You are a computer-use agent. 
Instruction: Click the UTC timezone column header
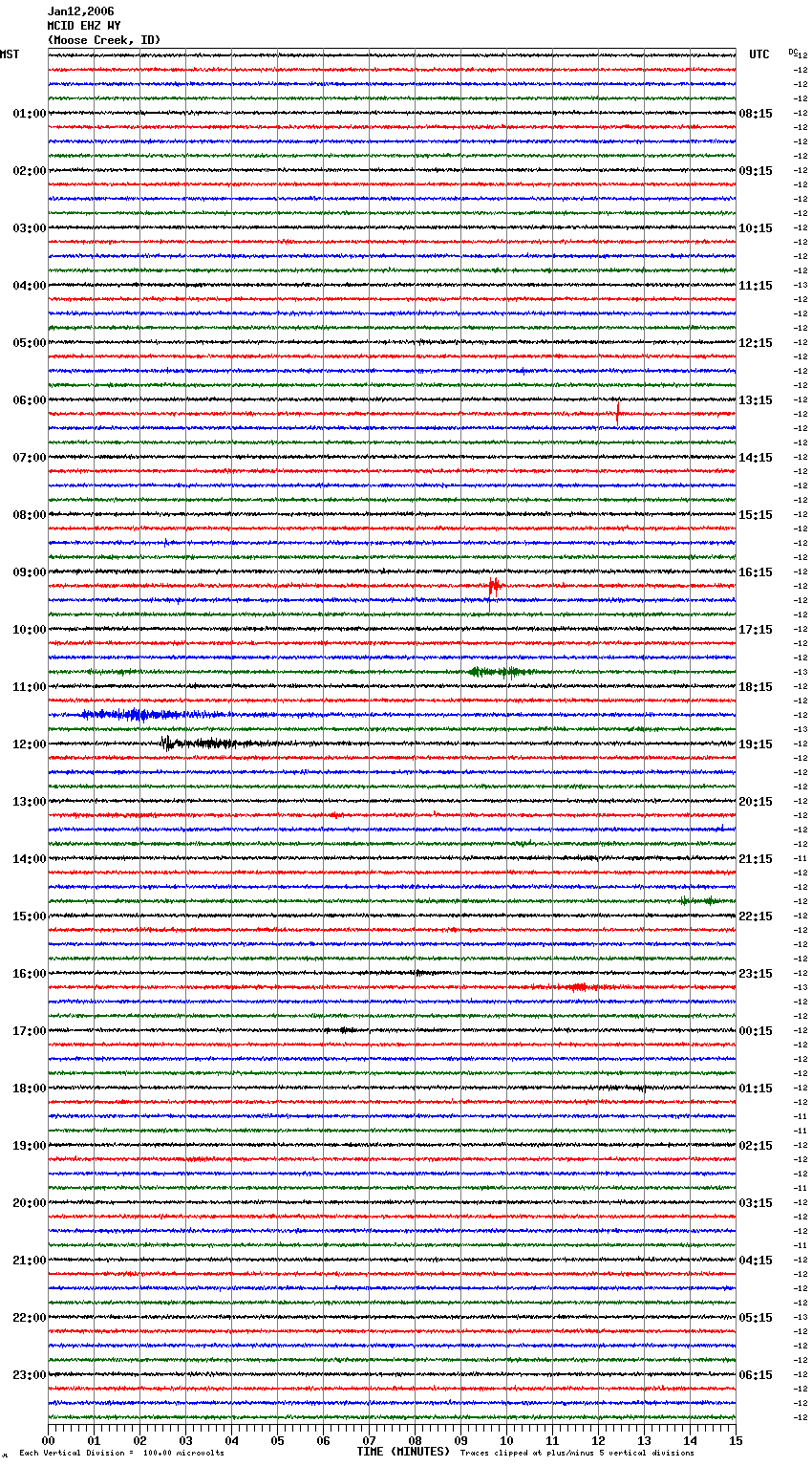point(759,54)
